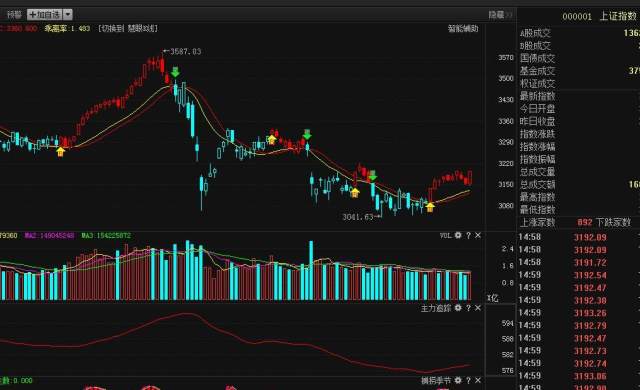The height and width of the screenshot is (390, 640).
Task: Show help for 主力追踪 indicator
Action: (x=469, y=308)
